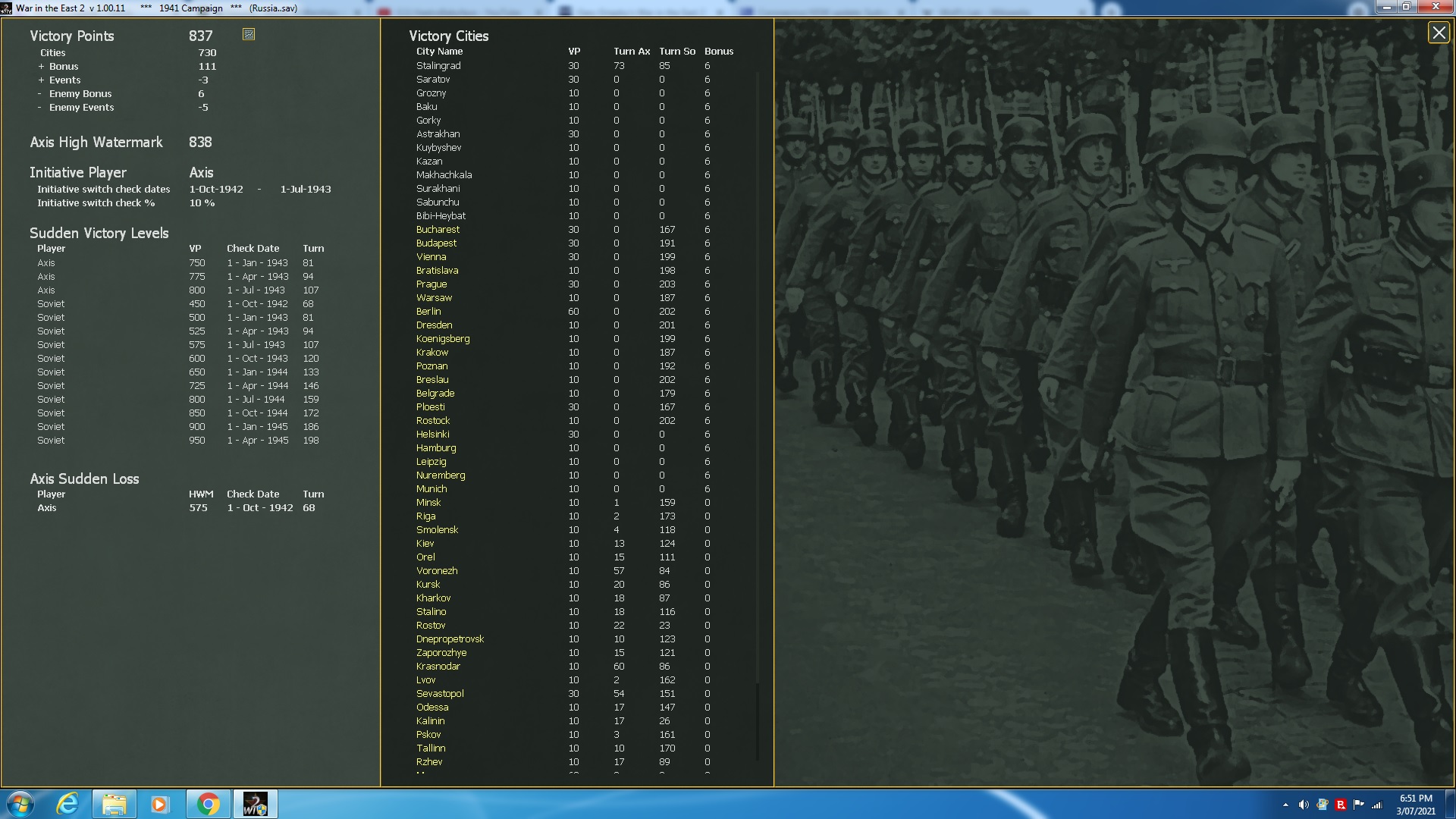The image size is (1456, 819).
Task: Click the small icon beside Victory Points total
Action: click(x=249, y=34)
